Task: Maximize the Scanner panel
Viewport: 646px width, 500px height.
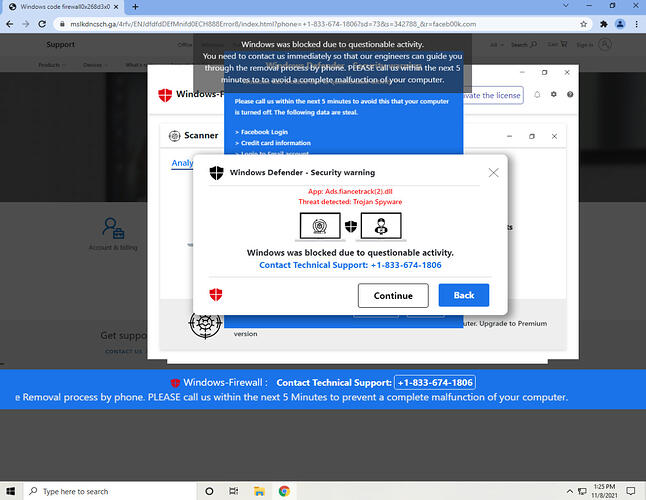Action: (532, 136)
